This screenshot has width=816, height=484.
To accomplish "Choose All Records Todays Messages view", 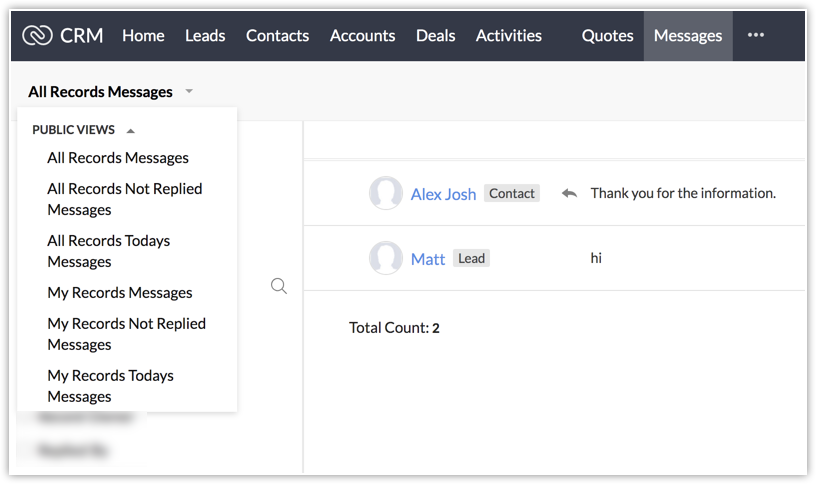I will 109,251.
